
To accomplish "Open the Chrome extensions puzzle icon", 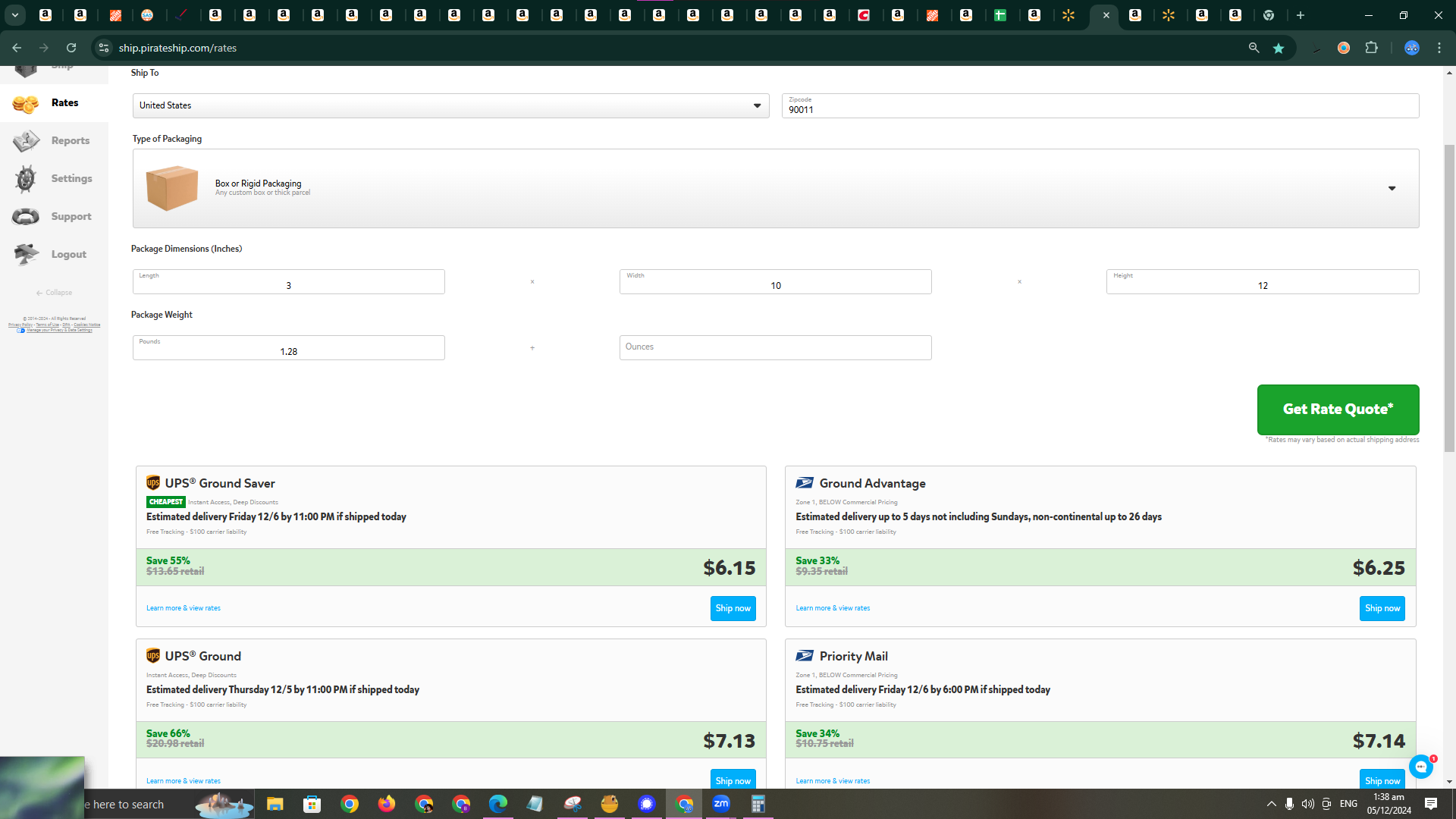I will (x=1371, y=48).
